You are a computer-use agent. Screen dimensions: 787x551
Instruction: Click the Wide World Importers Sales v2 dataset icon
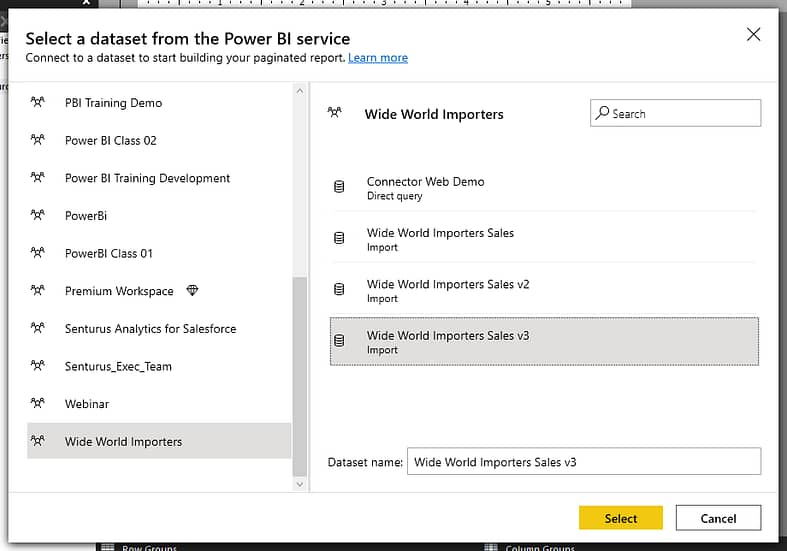coord(339,289)
